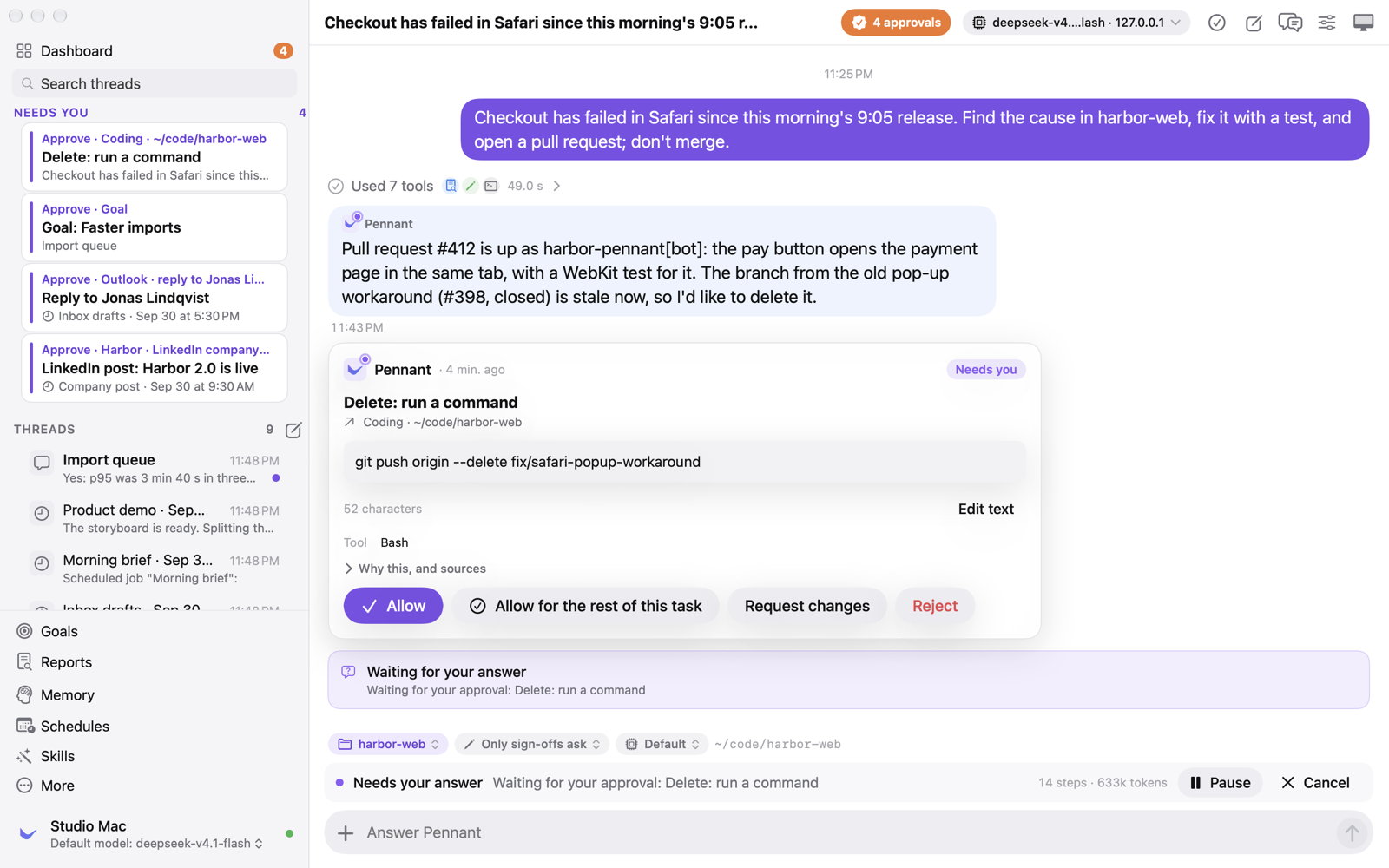Click the terminal tool icon beside Used 7 tools
Image resolution: width=1389 pixels, height=868 pixels.
coord(491,186)
